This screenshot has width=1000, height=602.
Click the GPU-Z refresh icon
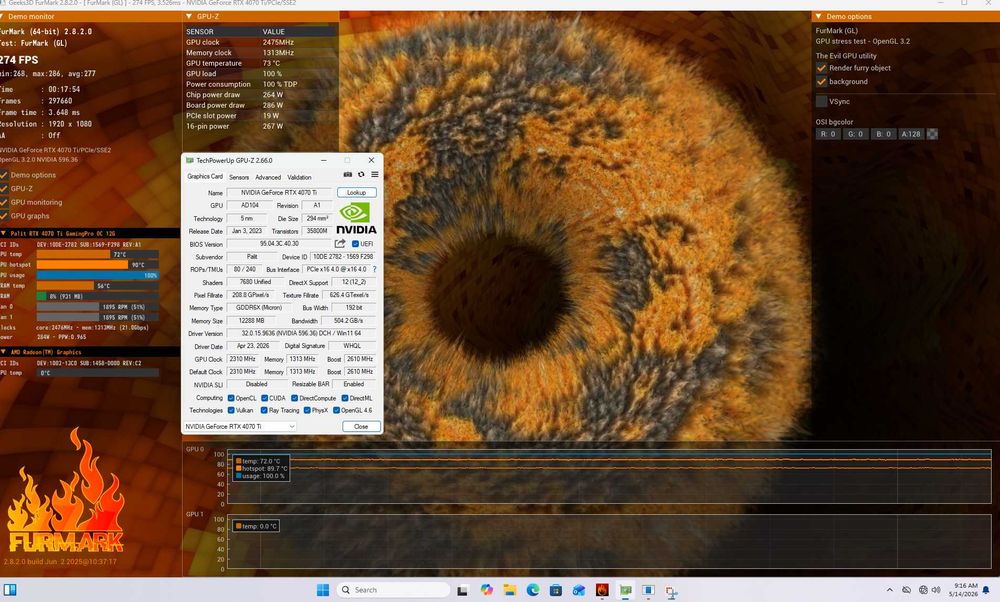[361, 175]
